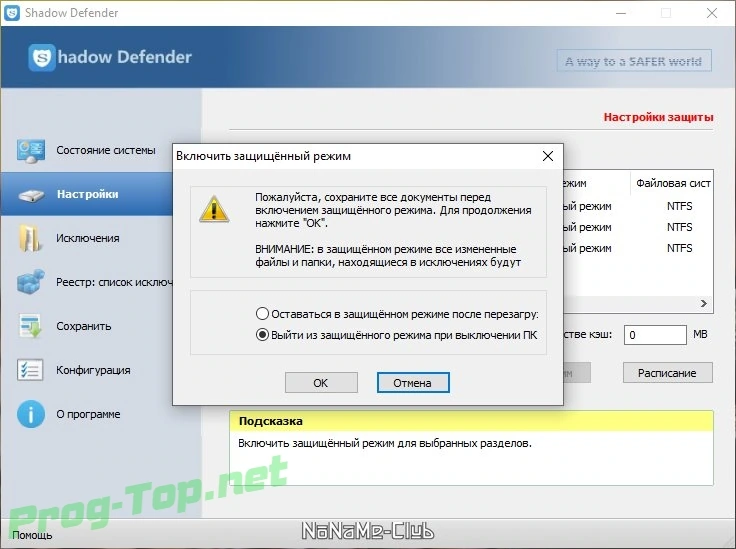Select 'Выйти из защищённого режима при выключении ПК'
The width and height of the screenshot is (736, 549).
click(396, 335)
